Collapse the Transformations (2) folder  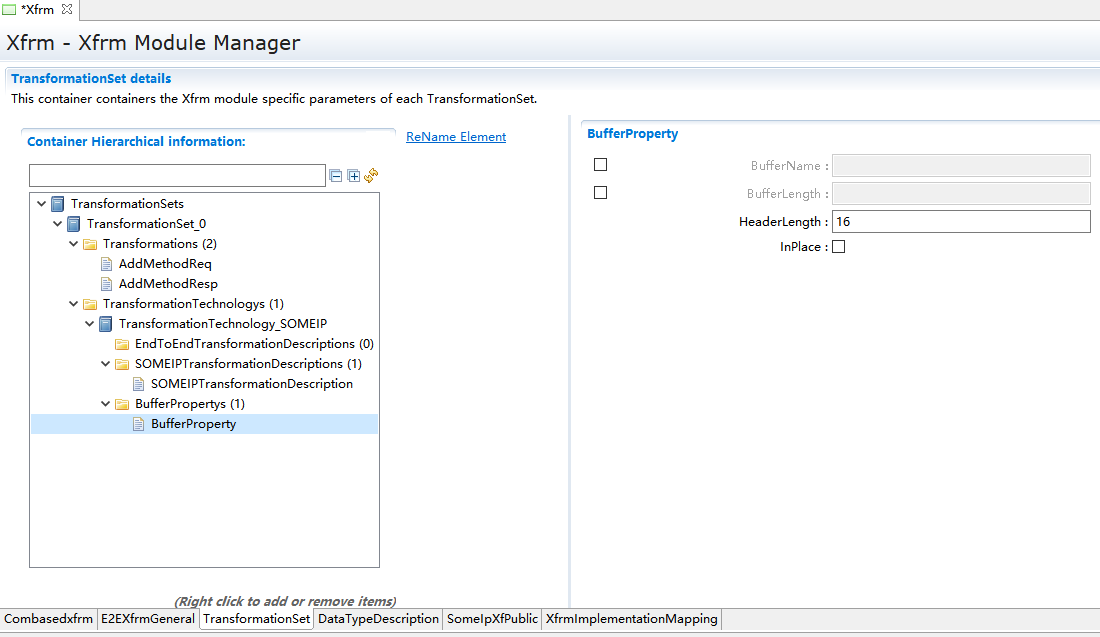74,244
